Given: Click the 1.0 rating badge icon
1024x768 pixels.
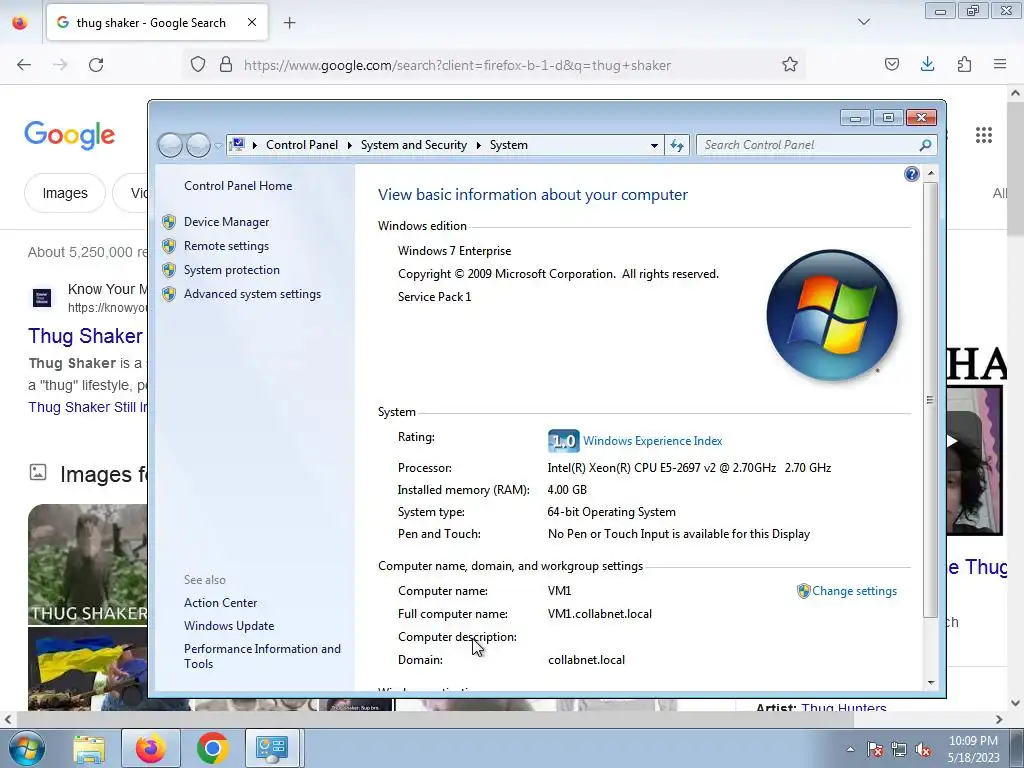Looking at the screenshot, I should point(563,441).
